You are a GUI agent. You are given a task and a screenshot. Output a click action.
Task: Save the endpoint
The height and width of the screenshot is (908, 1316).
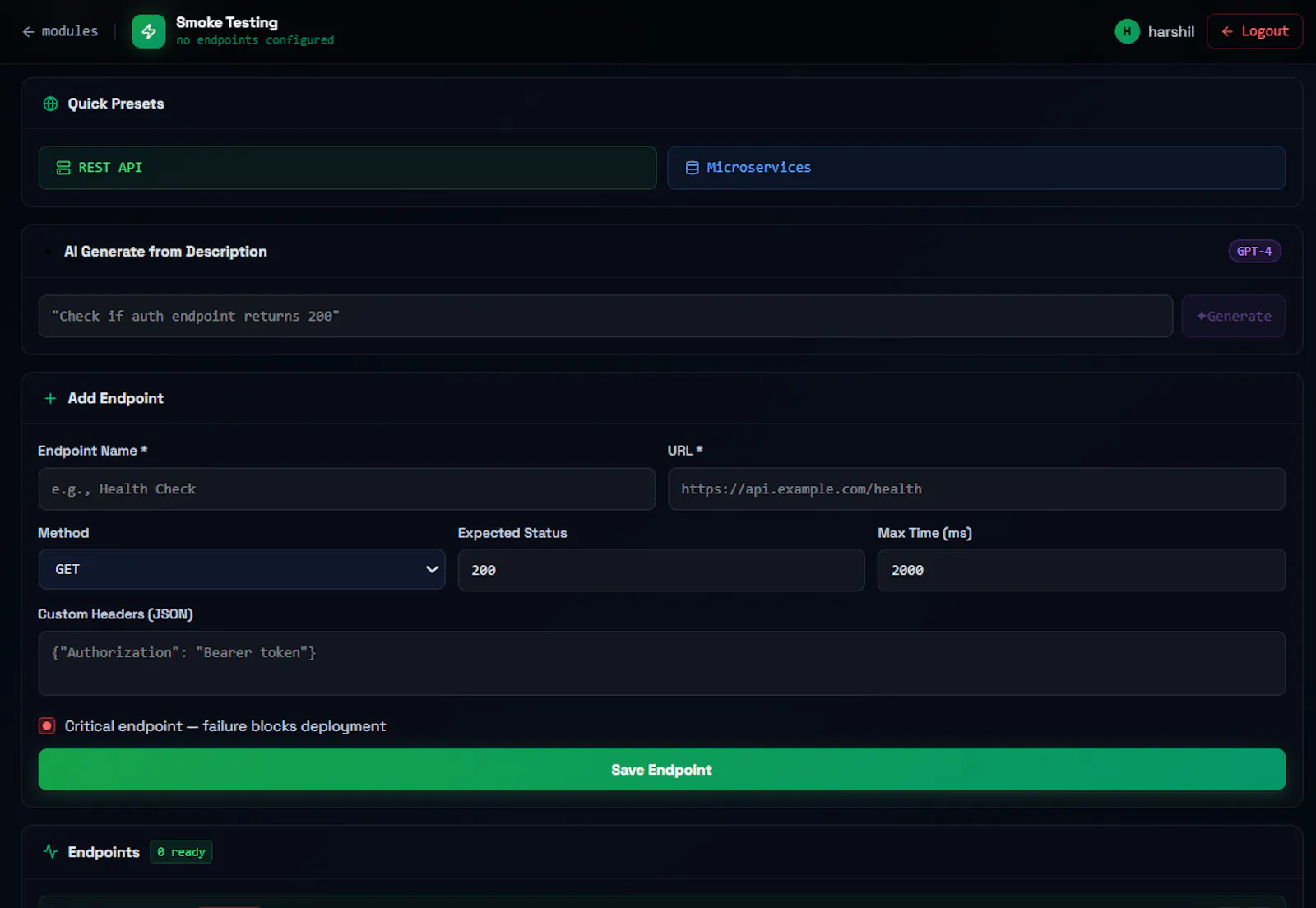coord(662,770)
